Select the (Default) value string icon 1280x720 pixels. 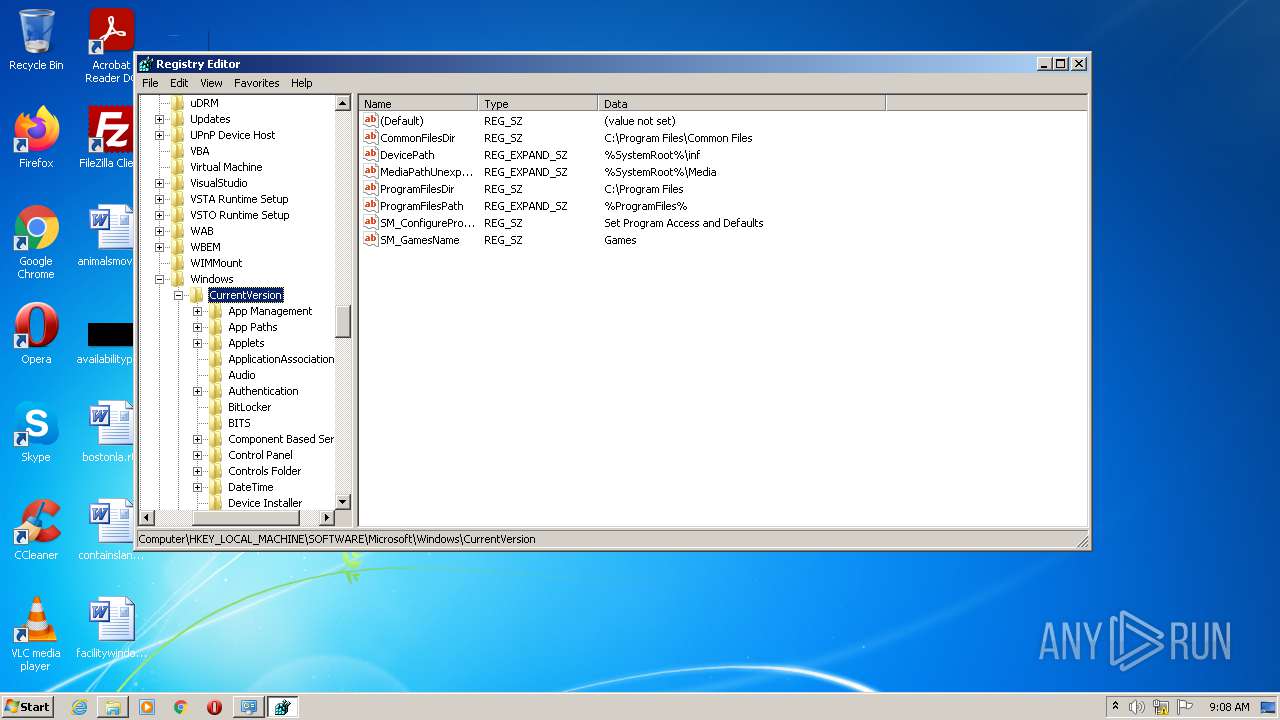370,121
